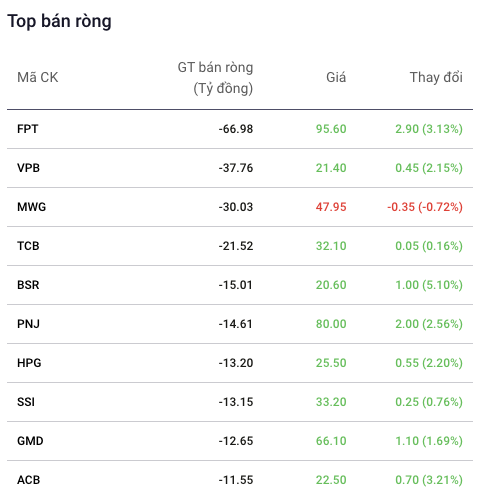480x499 pixels.
Task: Sort by Thay đổi column header
Action: tap(436, 77)
